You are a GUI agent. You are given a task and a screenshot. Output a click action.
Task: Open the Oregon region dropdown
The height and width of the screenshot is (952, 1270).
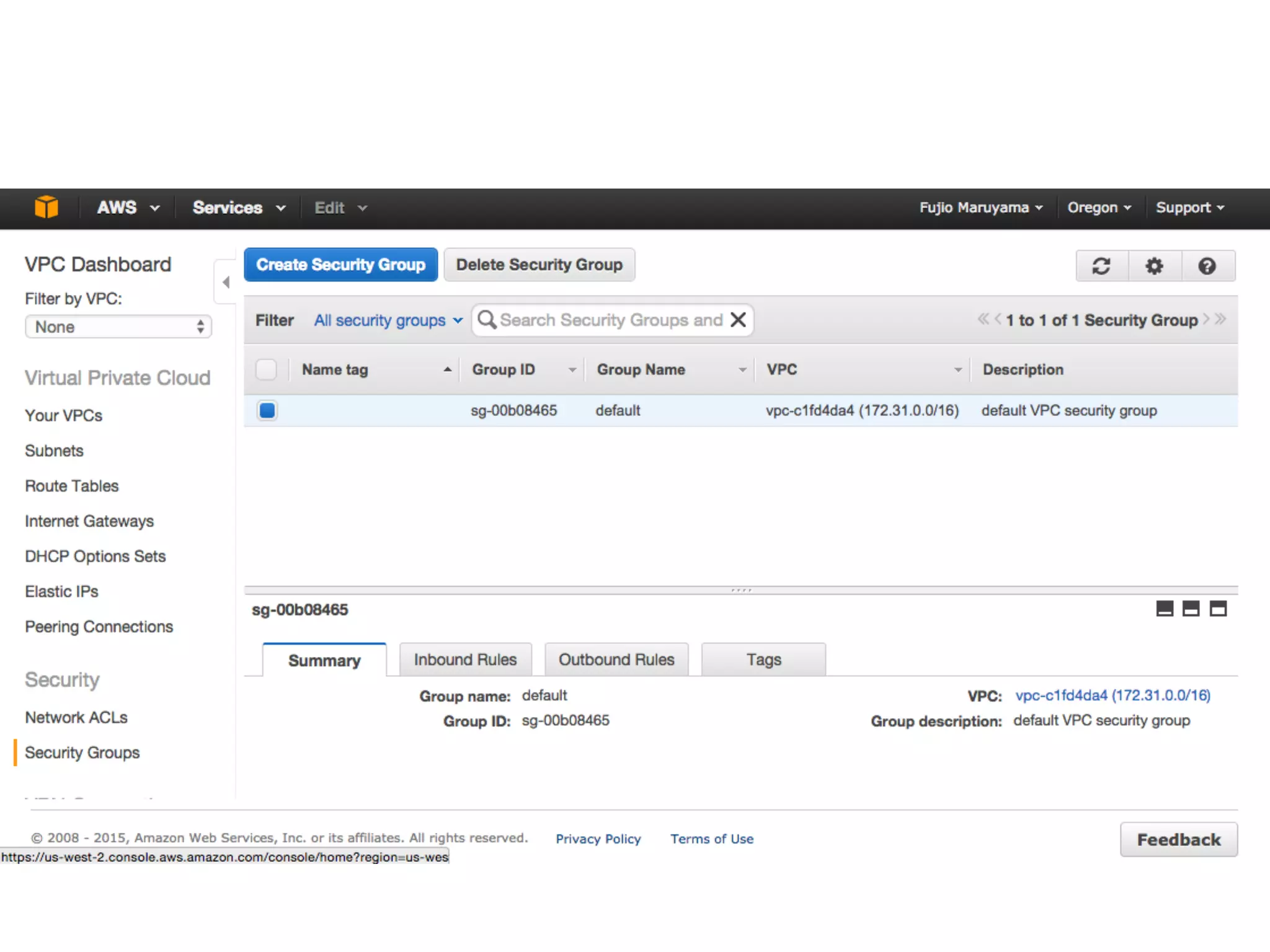coord(1099,208)
